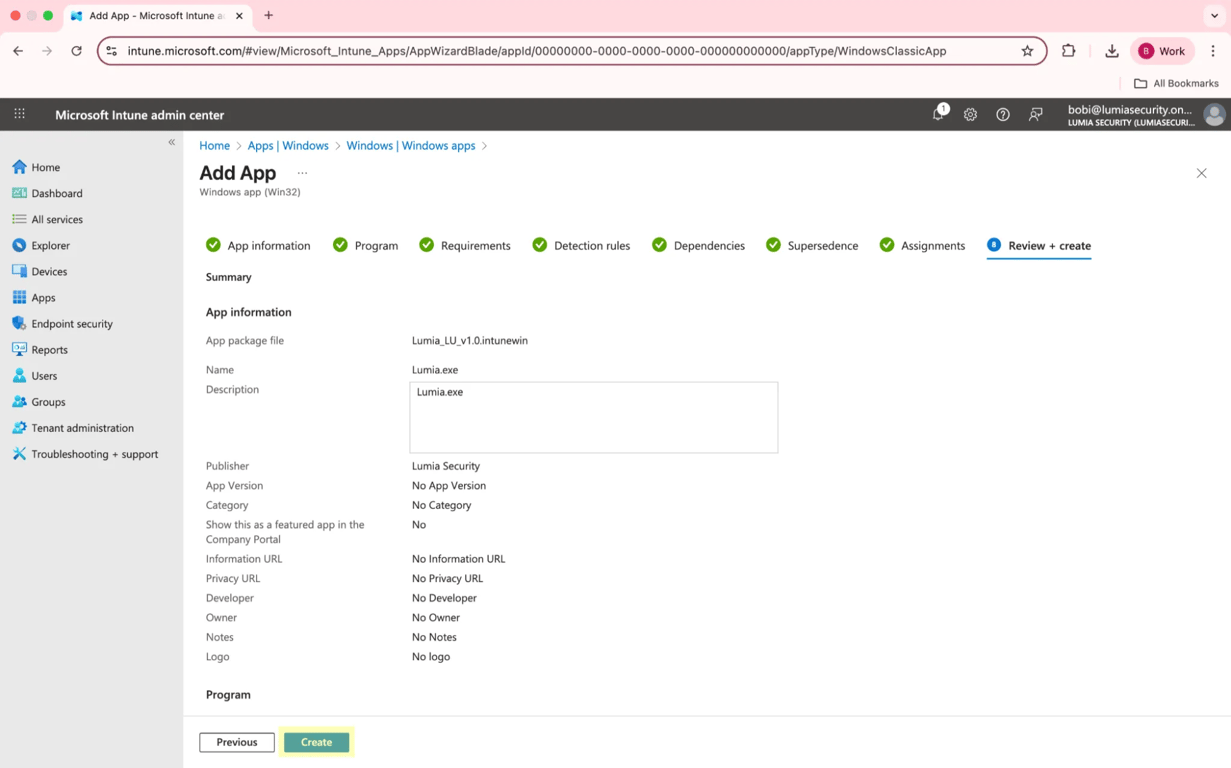The width and height of the screenshot is (1231, 768).
Task: Open the Work profile button
Action: pyautogui.click(x=1162, y=51)
